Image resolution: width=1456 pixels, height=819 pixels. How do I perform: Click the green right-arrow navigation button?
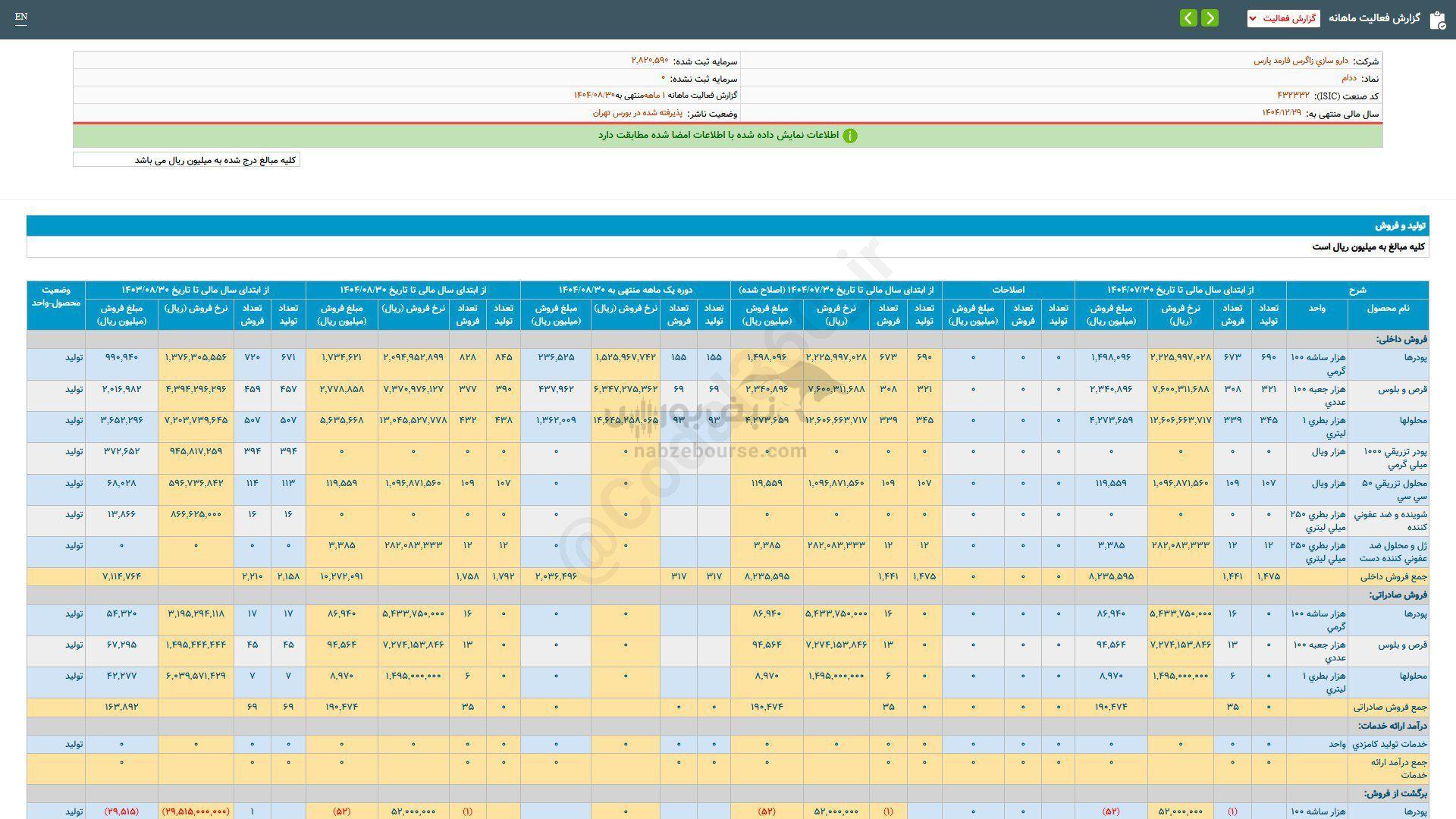point(1210,18)
